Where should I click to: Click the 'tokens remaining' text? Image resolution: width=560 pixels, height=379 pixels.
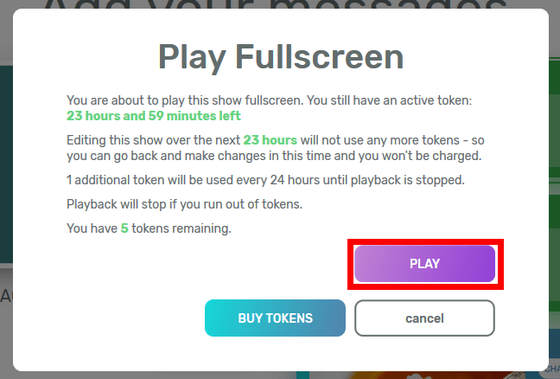tap(181, 228)
